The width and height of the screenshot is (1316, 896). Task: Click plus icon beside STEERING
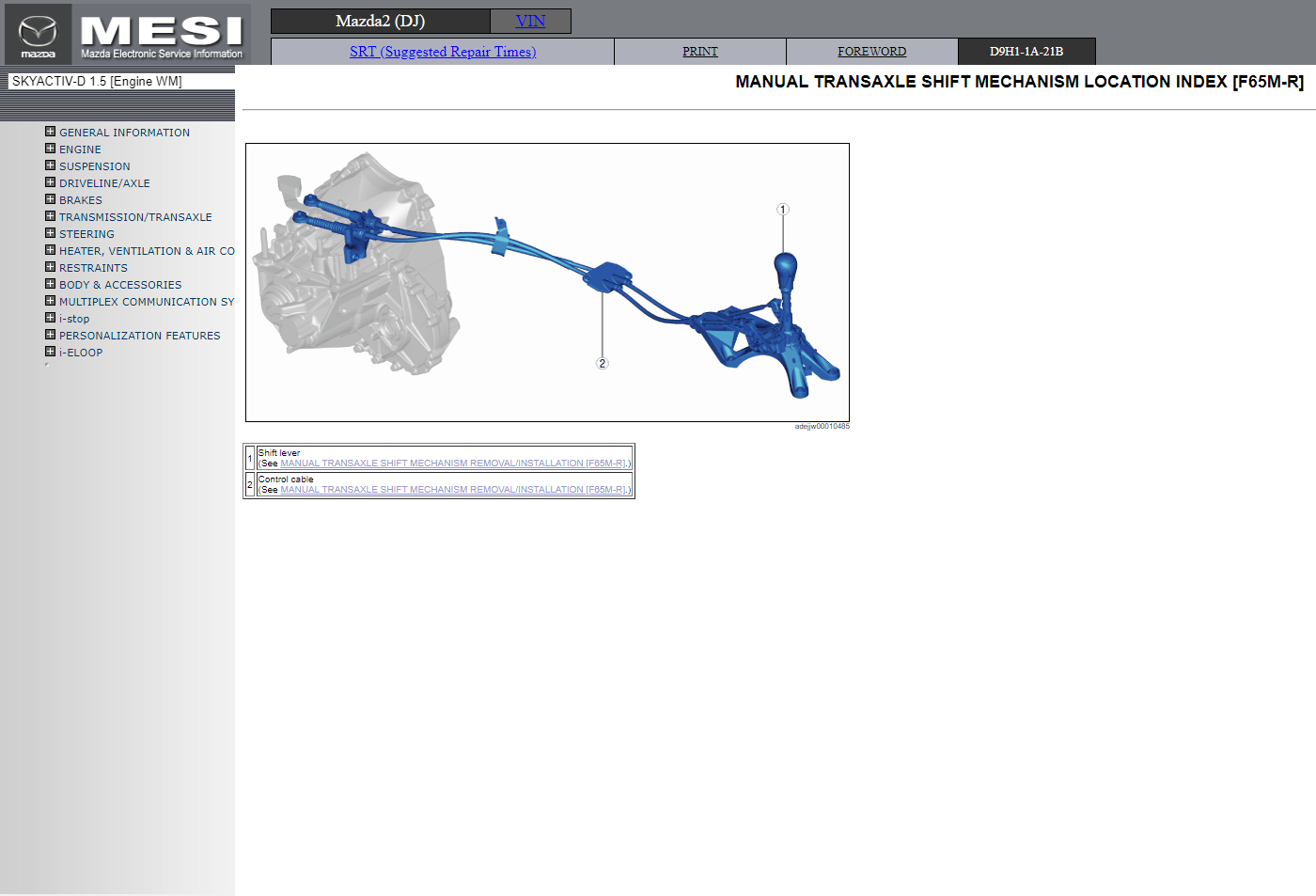(51, 233)
